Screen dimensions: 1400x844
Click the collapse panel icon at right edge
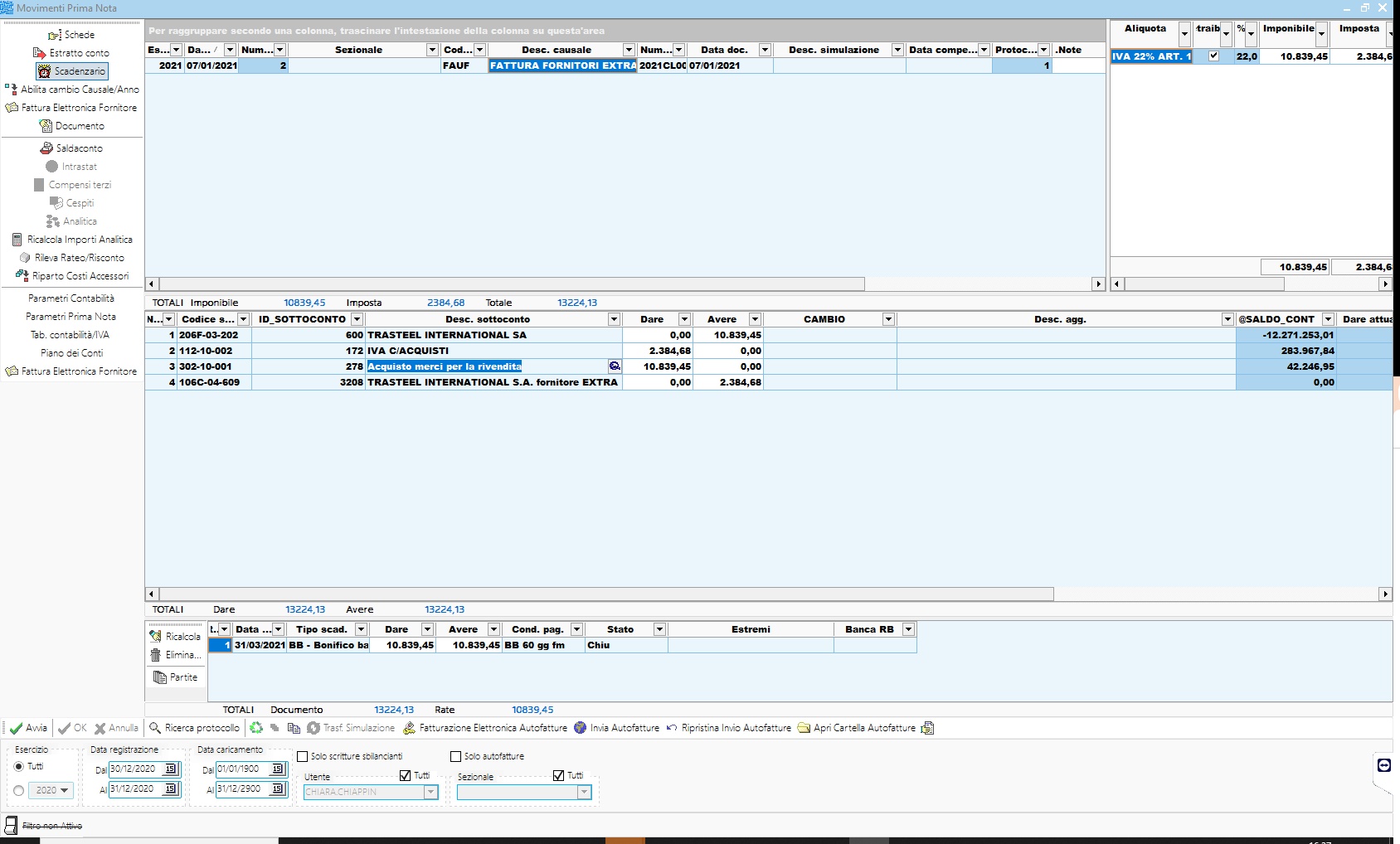(1384, 765)
